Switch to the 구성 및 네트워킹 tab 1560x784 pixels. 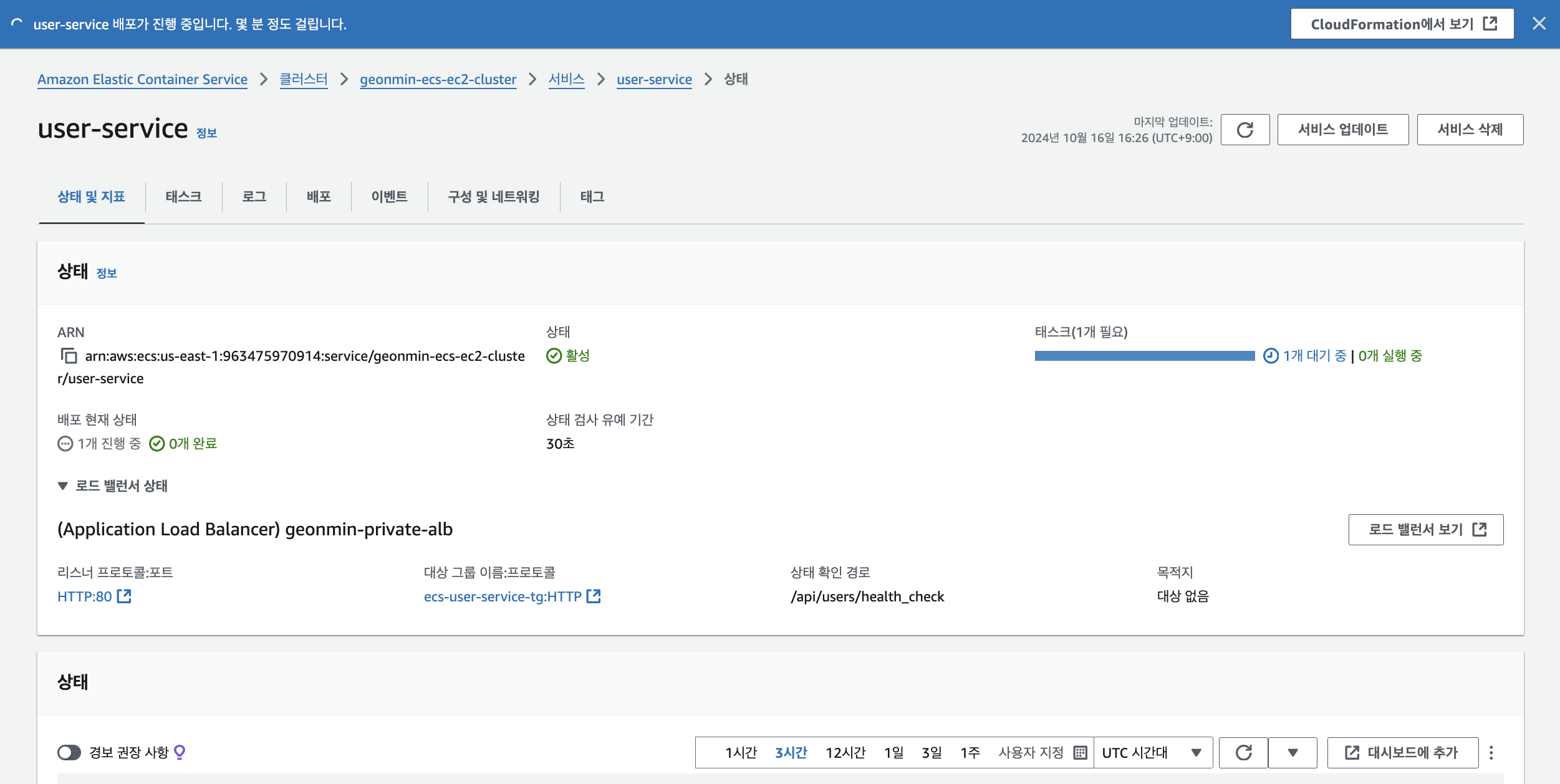coord(493,197)
